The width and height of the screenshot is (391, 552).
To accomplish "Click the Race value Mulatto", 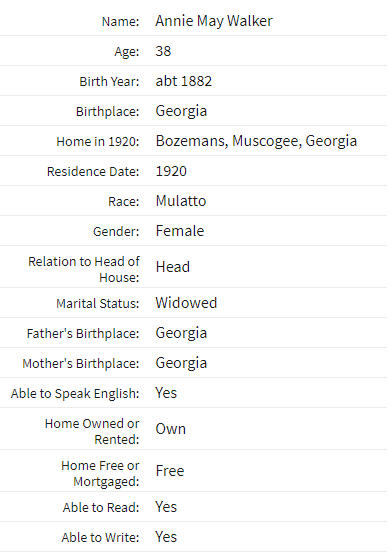I will [181, 201].
